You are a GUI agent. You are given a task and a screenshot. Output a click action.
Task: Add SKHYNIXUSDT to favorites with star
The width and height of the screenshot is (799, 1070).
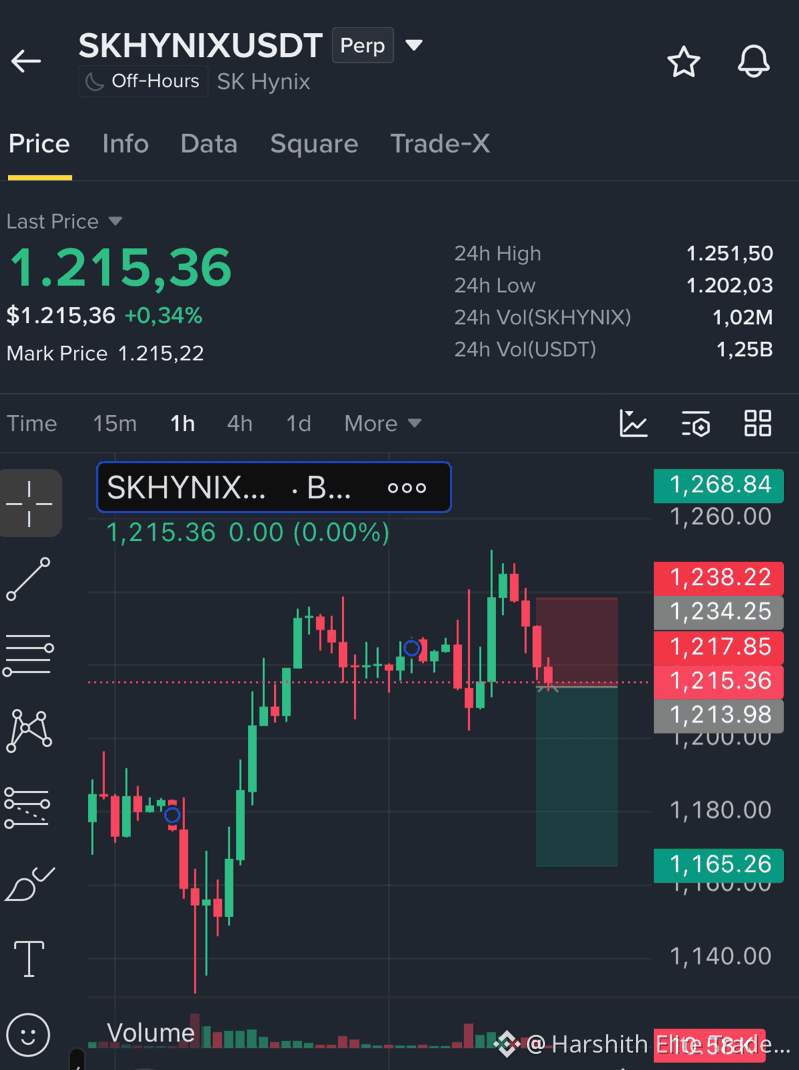(x=683, y=62)
